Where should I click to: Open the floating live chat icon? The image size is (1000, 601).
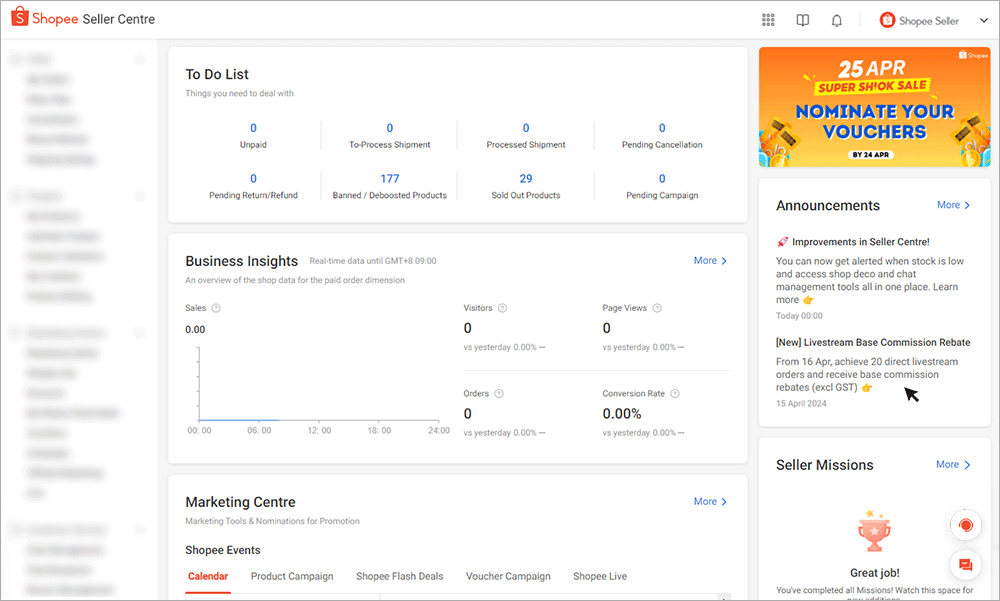point(965,565)
